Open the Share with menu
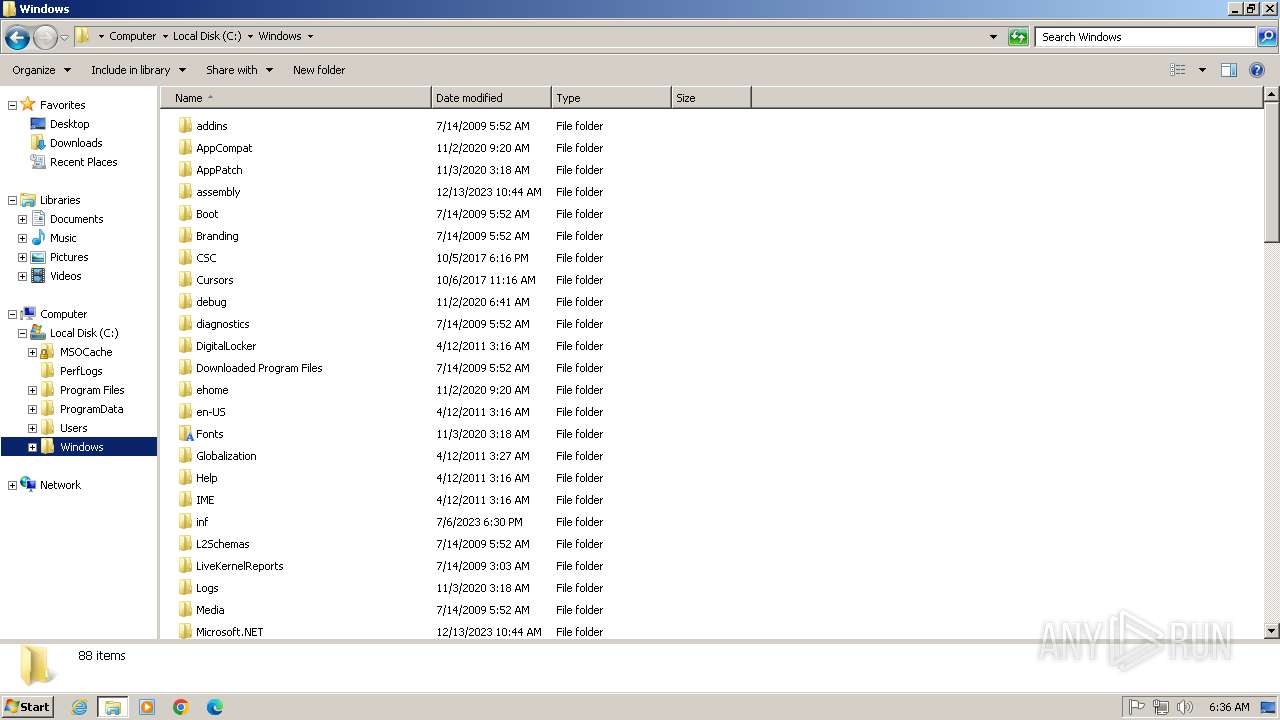The height and width of the screenshot is (720, 1280). (239, 70)
